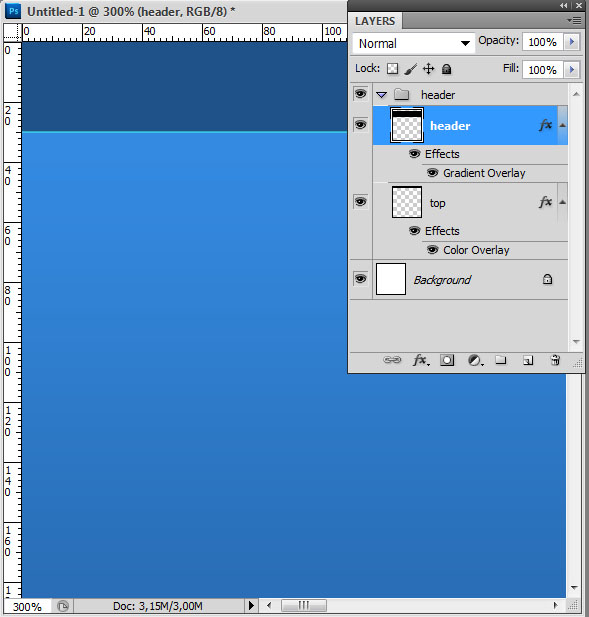Toggle Color Overlay effect visibility
The height and width of the screenshot is (617, 589).
coord(432,250)
